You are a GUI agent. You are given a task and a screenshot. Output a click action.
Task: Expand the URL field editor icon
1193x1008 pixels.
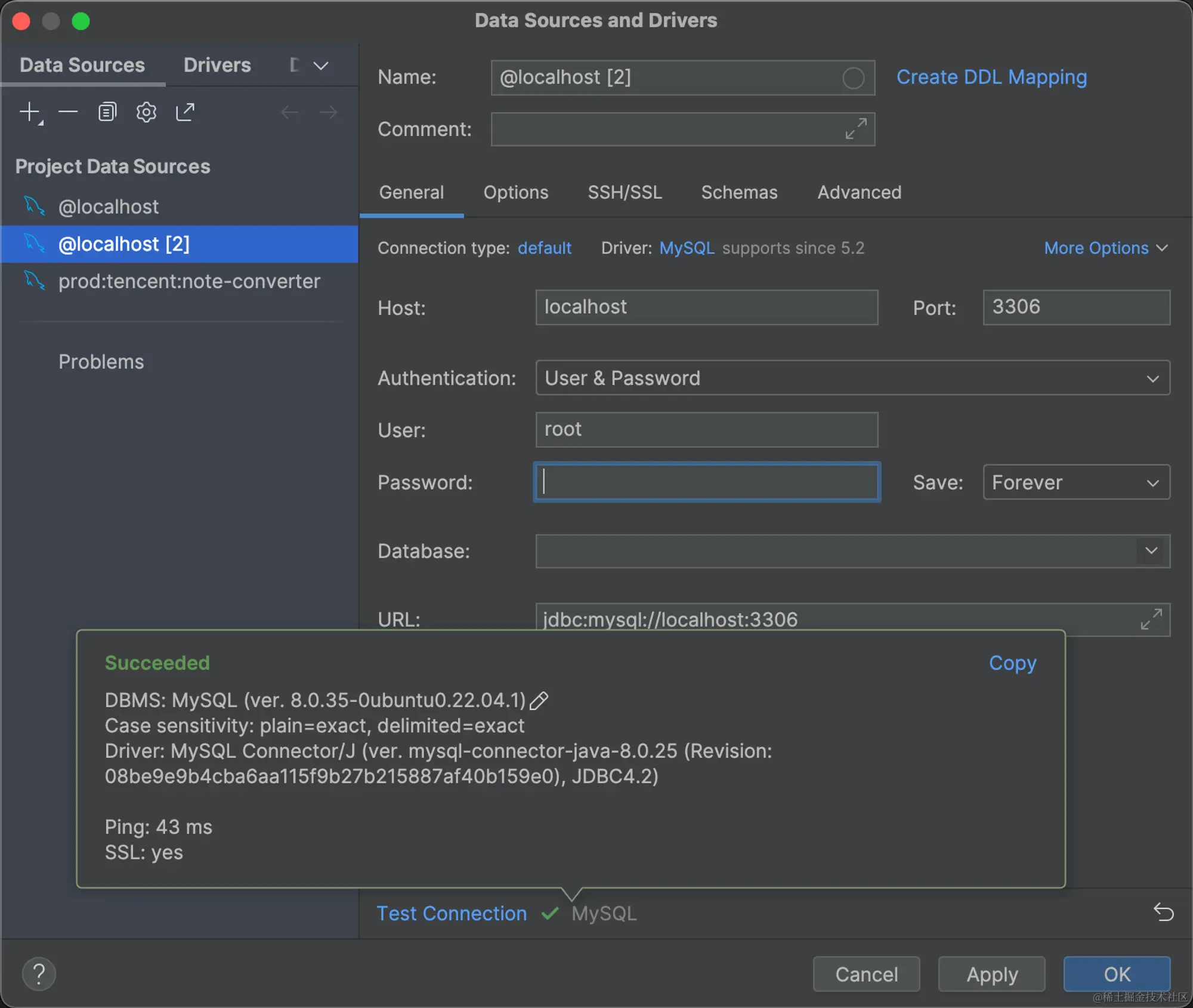(1151, 619)
